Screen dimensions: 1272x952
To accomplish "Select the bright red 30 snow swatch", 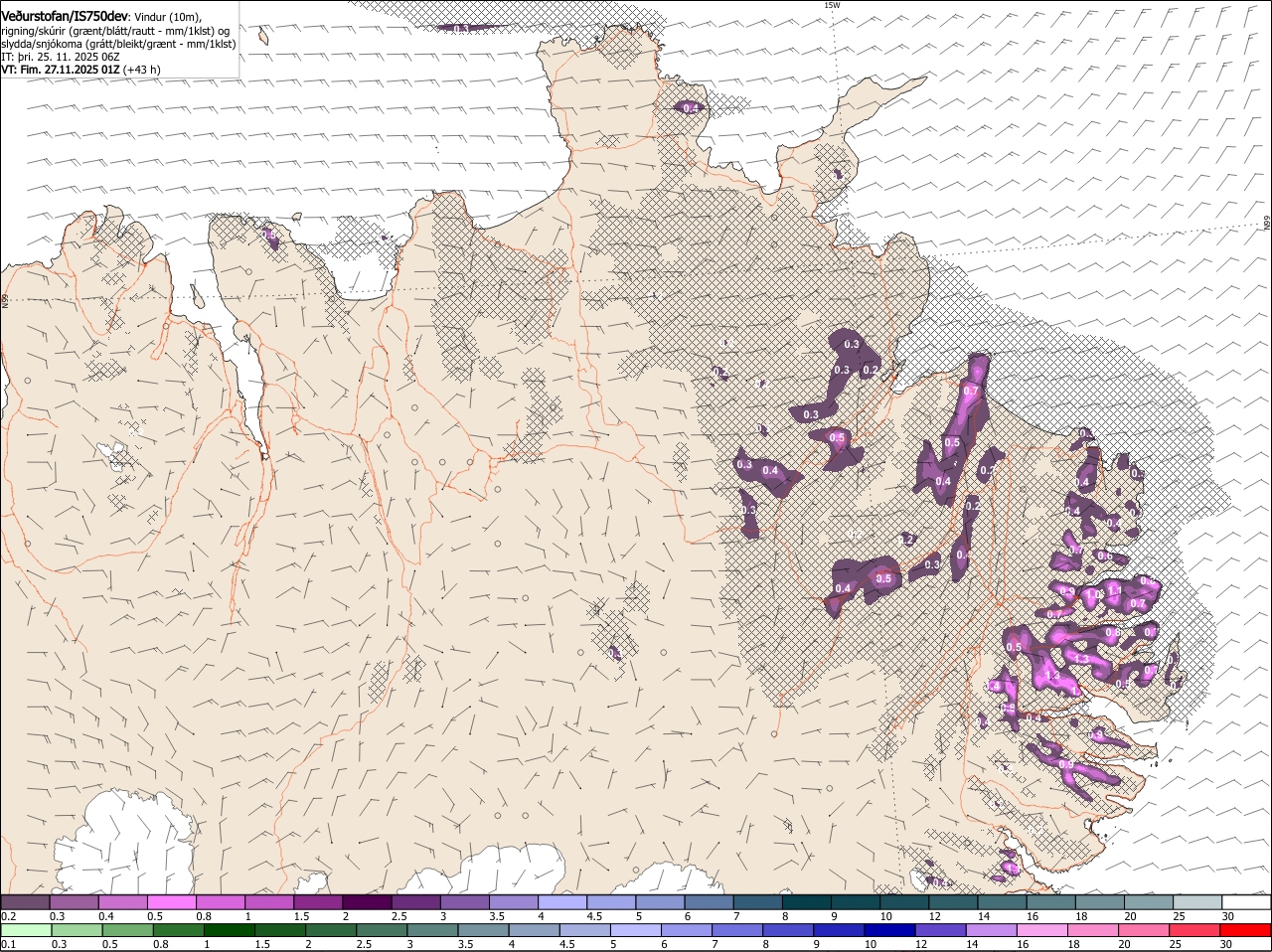I will [x=1246, y=930].
